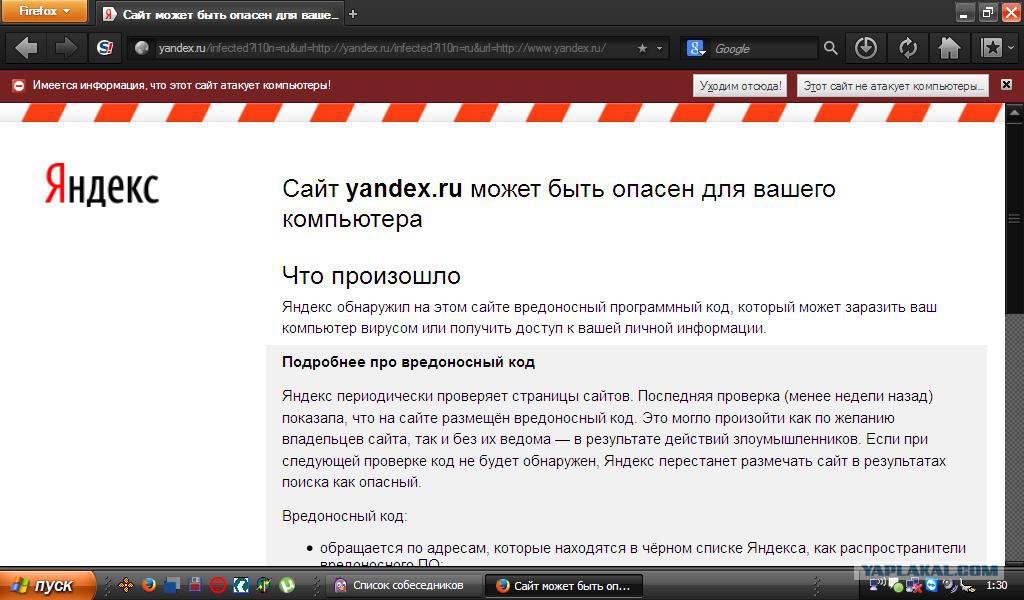Launch the red globe quick launch icon
This screenshot has height=600, width=1024.
[217, 585]
